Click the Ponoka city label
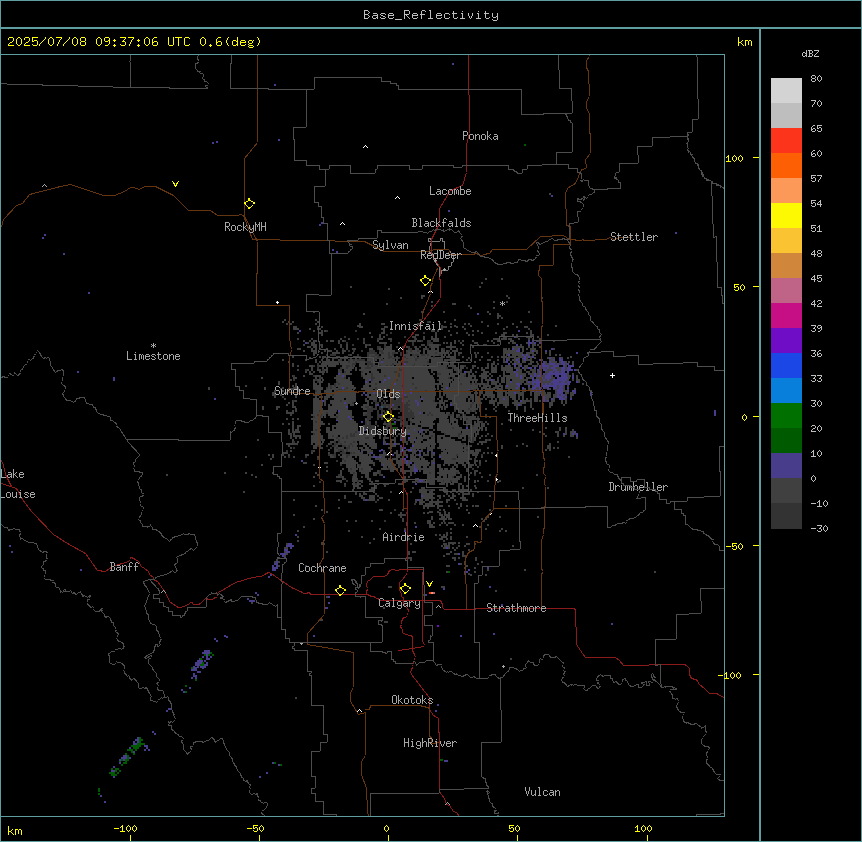 click(x=480, y=136)
